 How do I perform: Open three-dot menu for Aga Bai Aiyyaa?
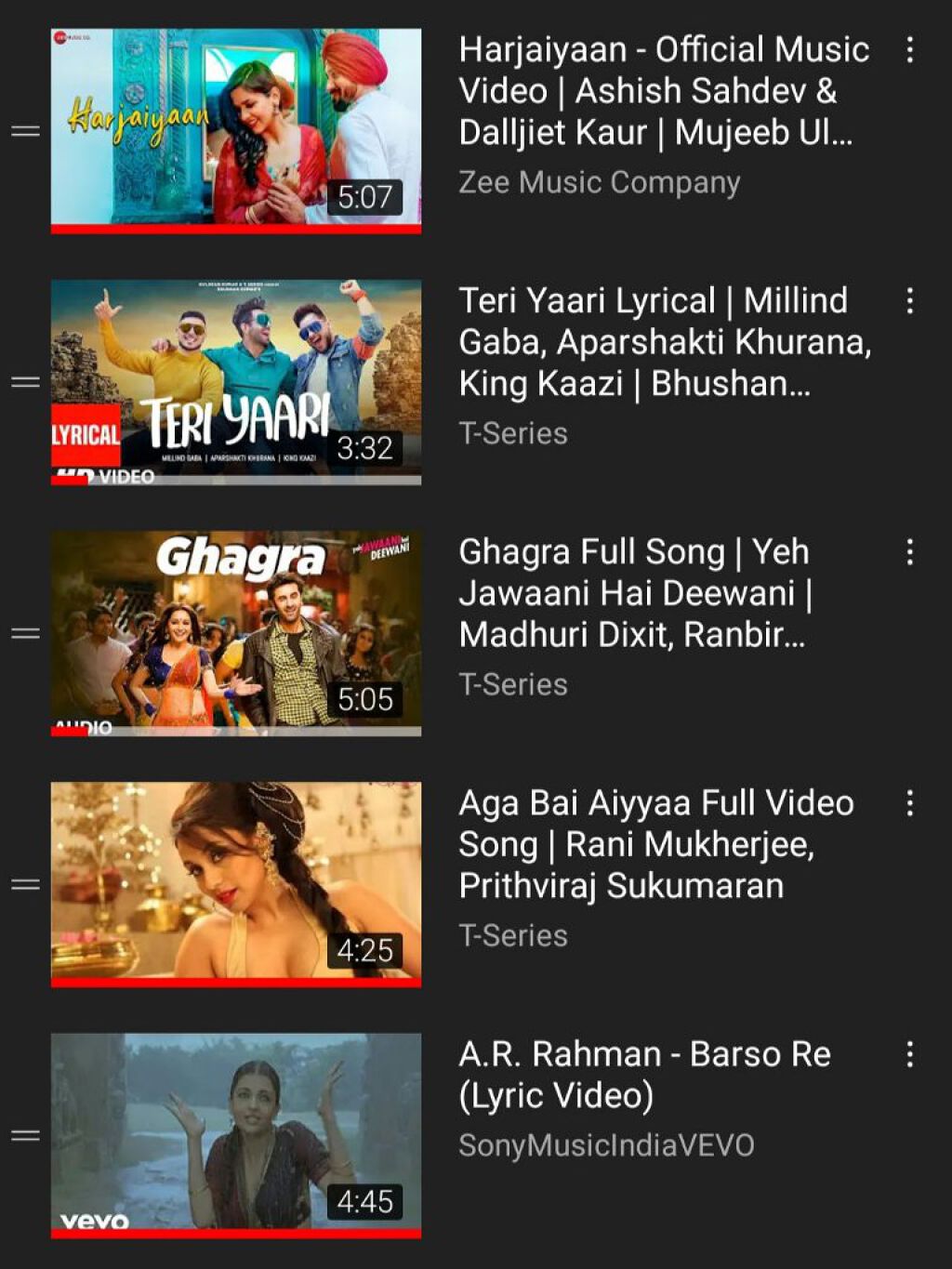pos(909,803)
